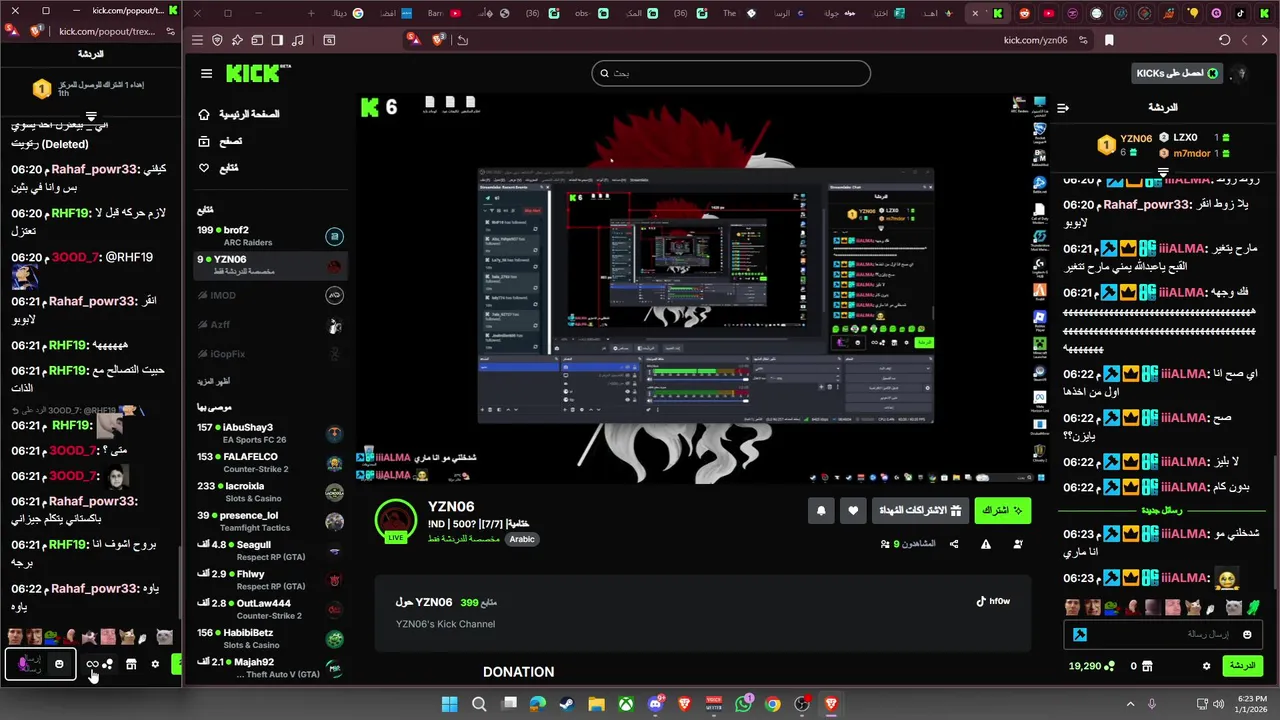Open the shop icon in main chat footer
Image resolution: width=1280 pixels, height=720 pixels.
click(1147, 666)
